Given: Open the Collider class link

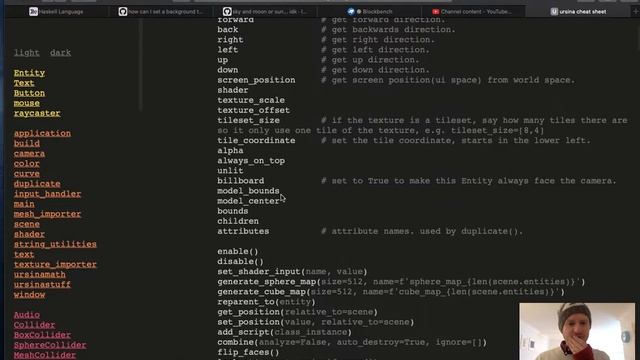Looking at the screenshot, I should (x=34, y=325).
